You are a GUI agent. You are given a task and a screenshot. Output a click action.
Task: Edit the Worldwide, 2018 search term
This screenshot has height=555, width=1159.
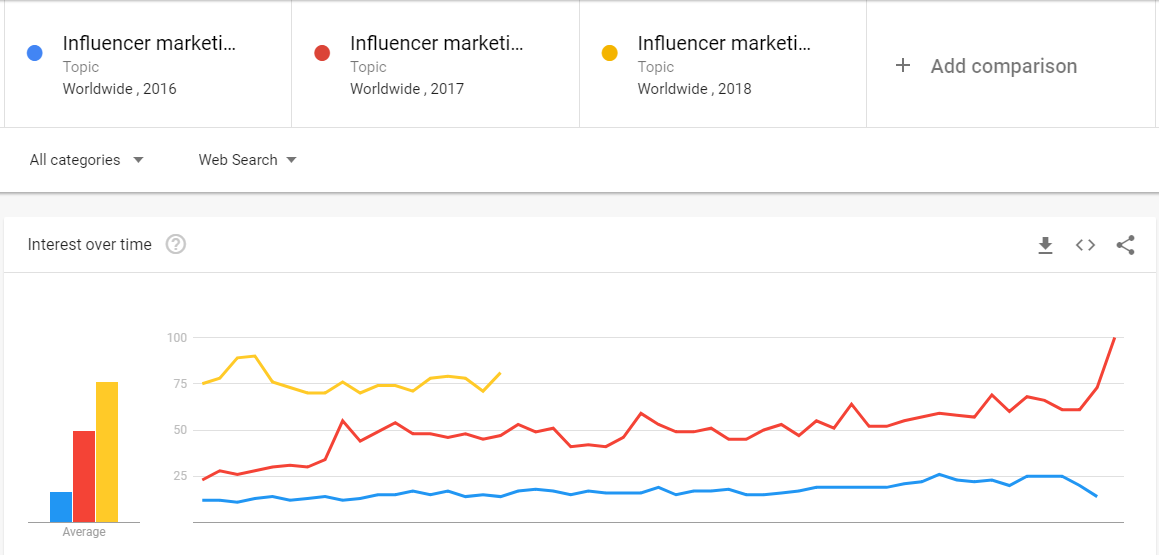pos(724,44)
